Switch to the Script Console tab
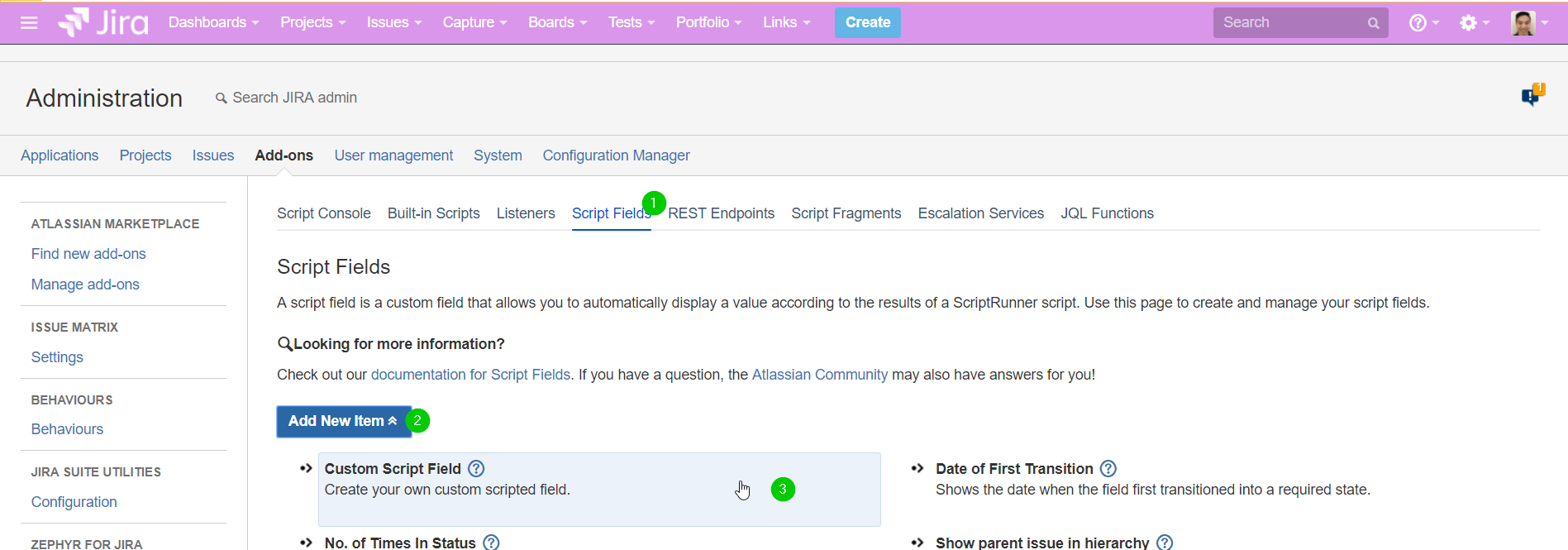The height and width of the screenshot is (550, 1568). pyautogui.click(x=323, y=213)
